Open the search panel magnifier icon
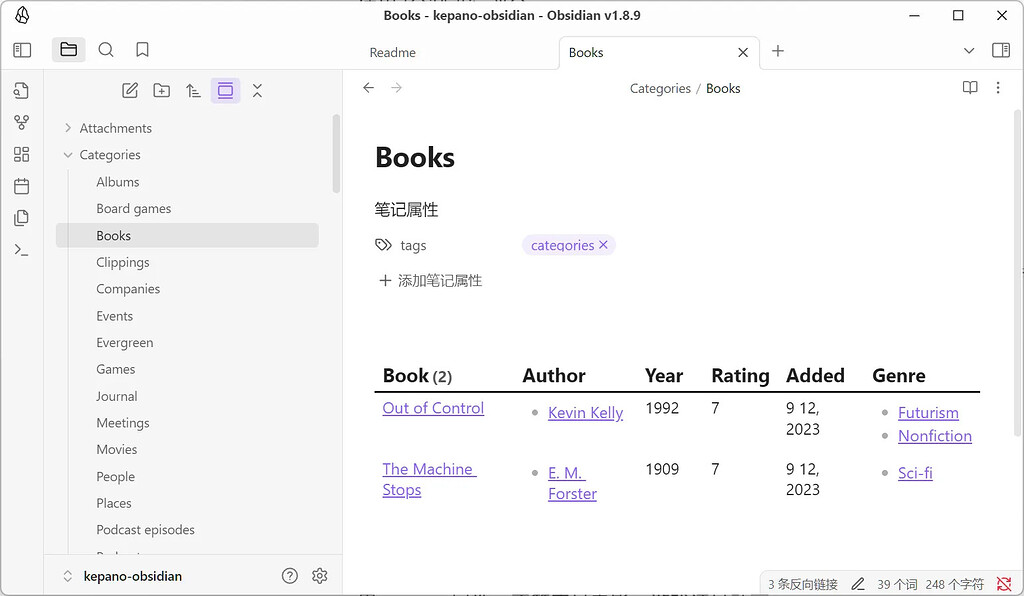This screenshot has width=1024, height=596. tap(106, 50)
